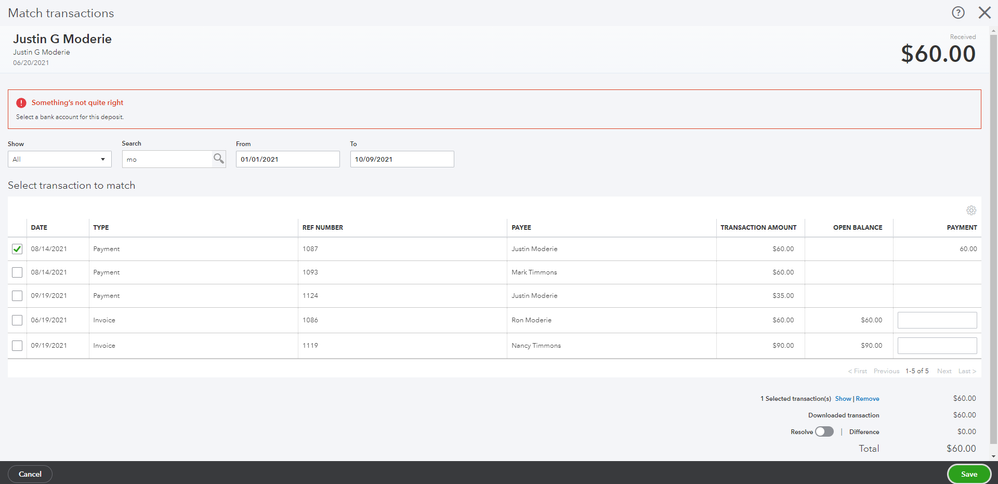
Task: Click TRANSACTION AMOUNT column header
Action: tap(757, 227)
